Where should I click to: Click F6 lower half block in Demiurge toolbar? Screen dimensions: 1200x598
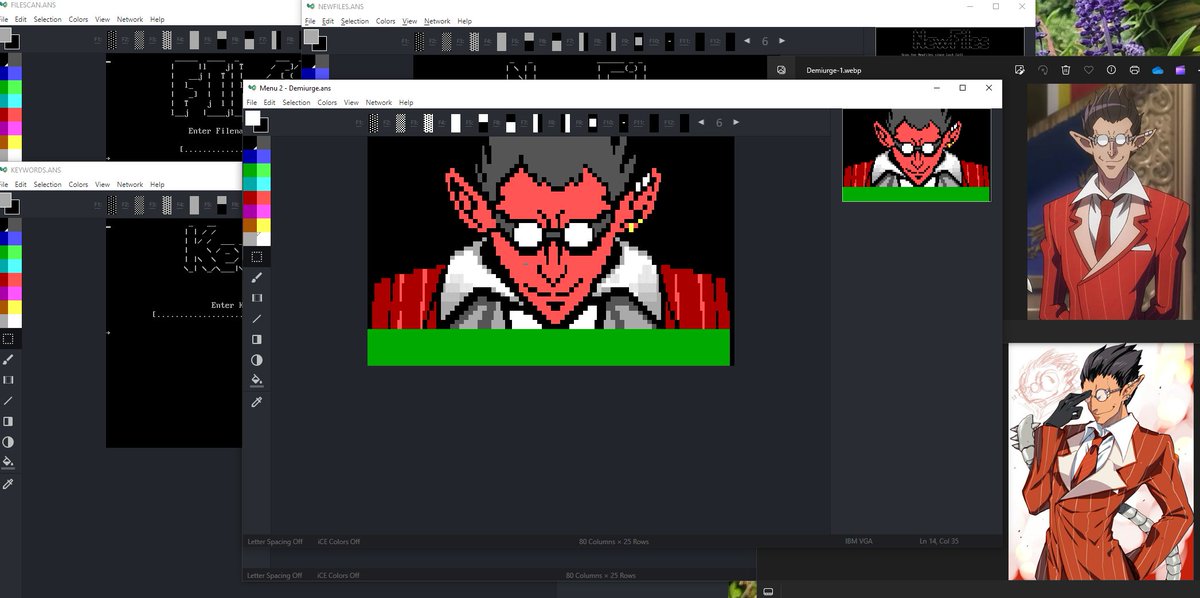point(510,123)
